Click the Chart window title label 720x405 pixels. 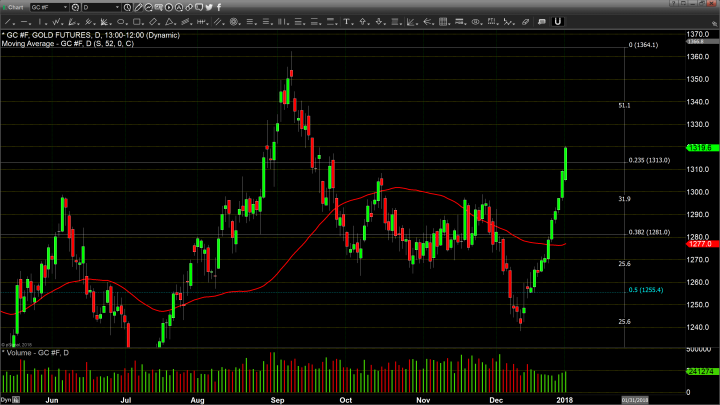(x=15, y=7)
